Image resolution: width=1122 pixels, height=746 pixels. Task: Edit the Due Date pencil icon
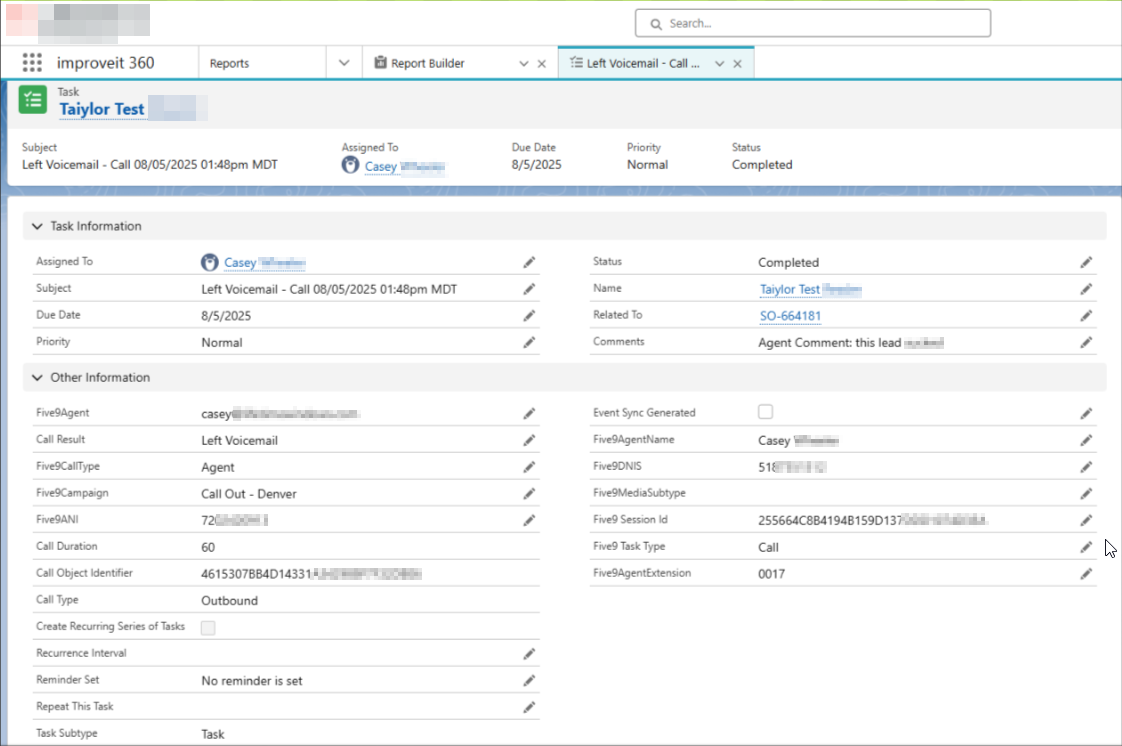pyautogui.click(x=529, y=315)
